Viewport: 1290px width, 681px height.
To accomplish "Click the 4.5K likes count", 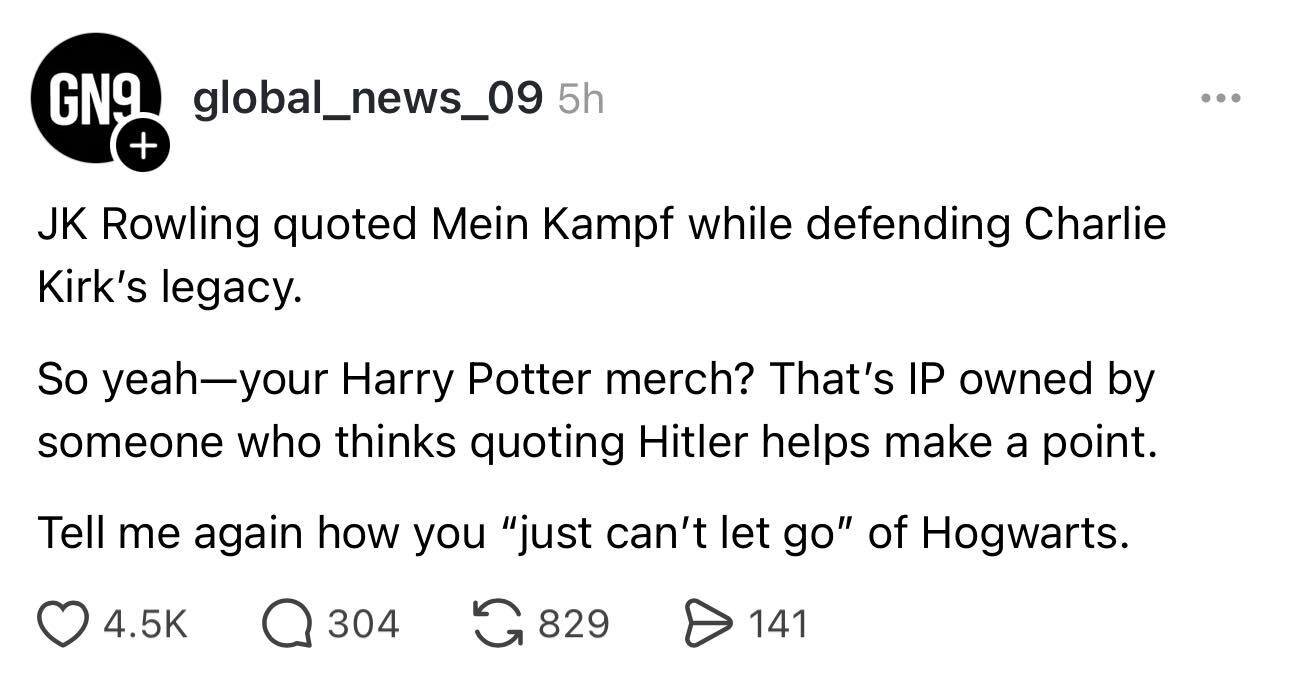I will pos(146,625).
